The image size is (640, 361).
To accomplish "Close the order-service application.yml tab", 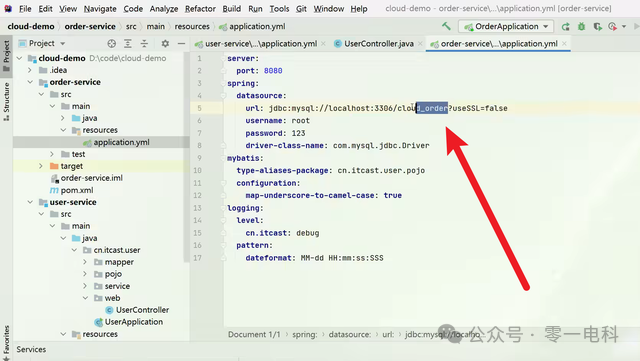I will [564, 44].
